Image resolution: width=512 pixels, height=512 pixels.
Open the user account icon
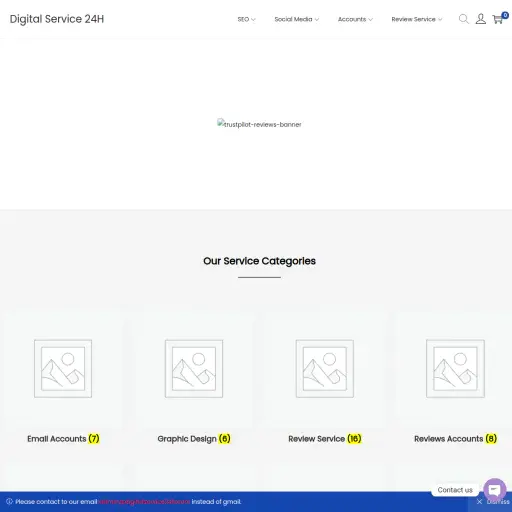click(480, 19)
